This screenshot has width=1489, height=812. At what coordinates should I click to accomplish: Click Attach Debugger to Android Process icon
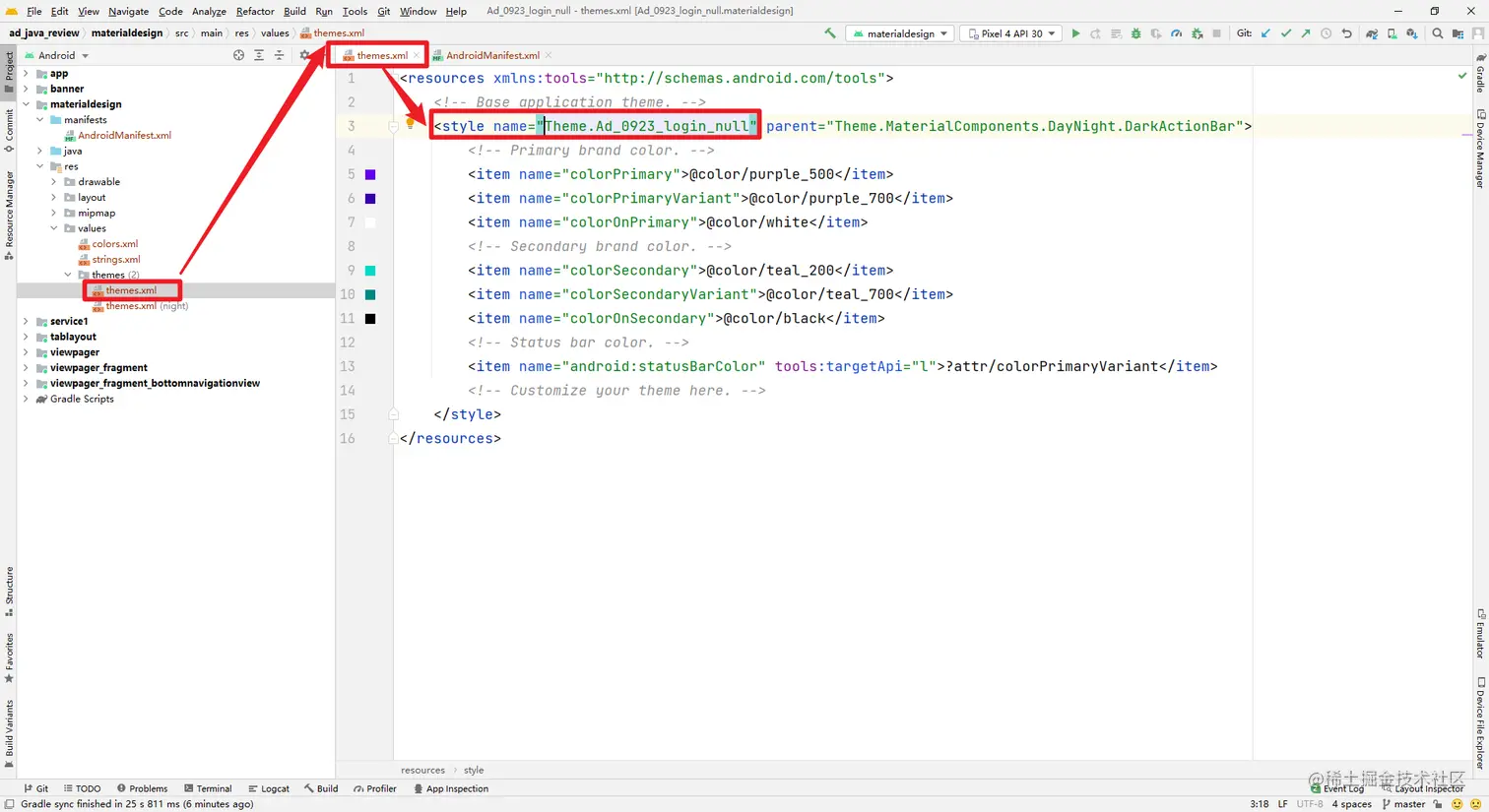point(1198,33)
